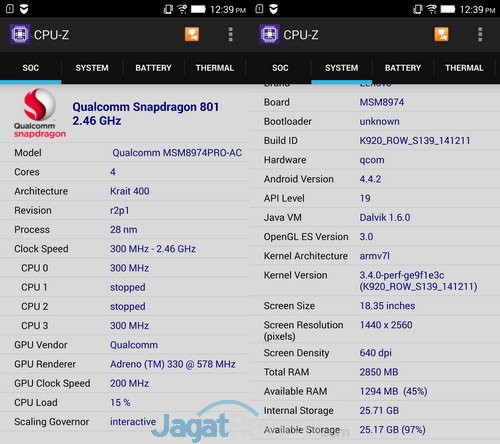Select Internal Storage value '25.71 GB'
This screenshot has height=444, width=500.
click(x=379, y=411)
